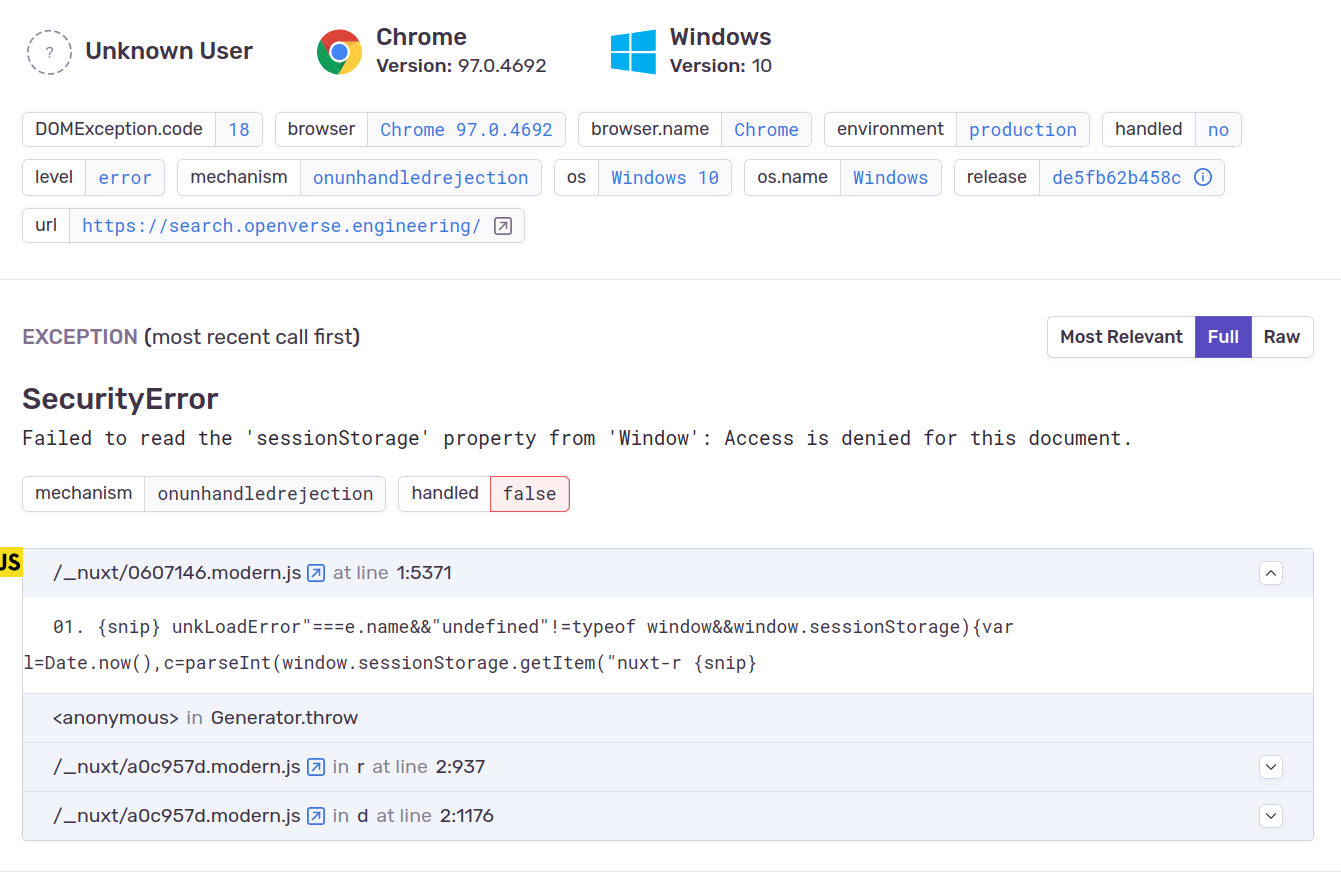Click the red false handled indicator
This screenshot has width=1341, height=872.
529,493
